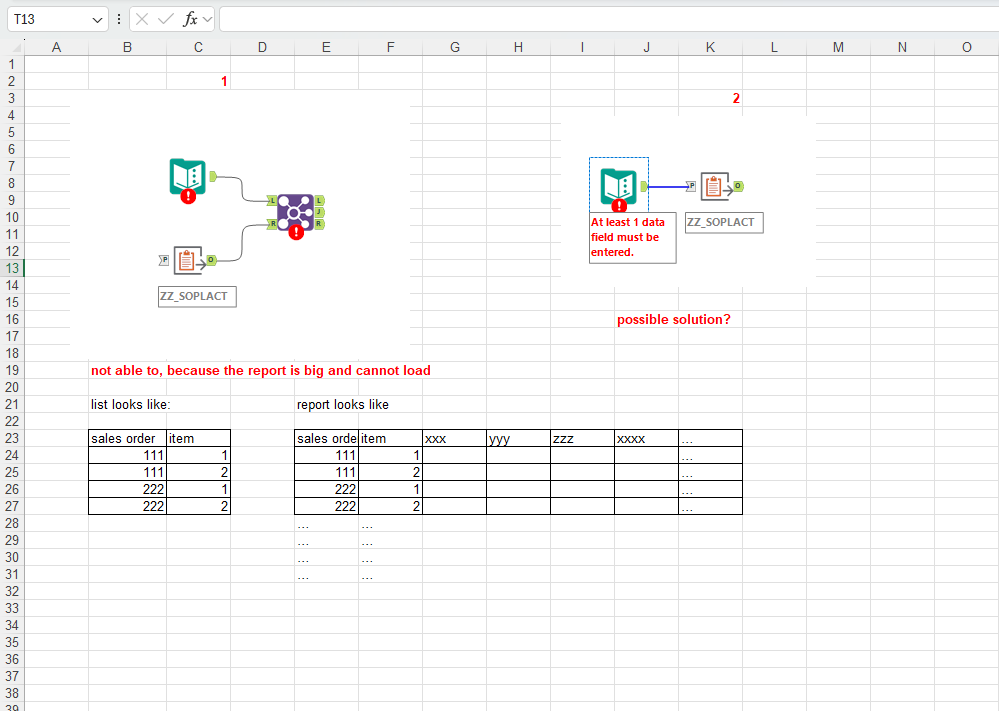
Task: Click the 'item' header in the list table
Action: (198, 438)
